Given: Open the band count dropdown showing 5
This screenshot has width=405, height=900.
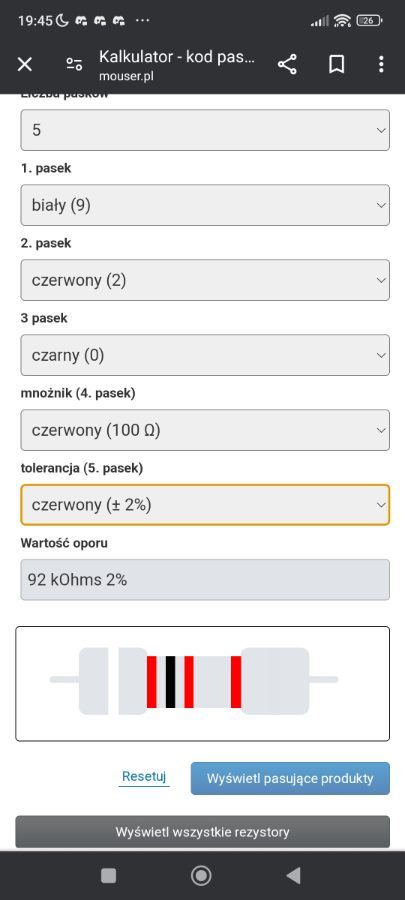Looking at the screenshot, I should 205,130.
